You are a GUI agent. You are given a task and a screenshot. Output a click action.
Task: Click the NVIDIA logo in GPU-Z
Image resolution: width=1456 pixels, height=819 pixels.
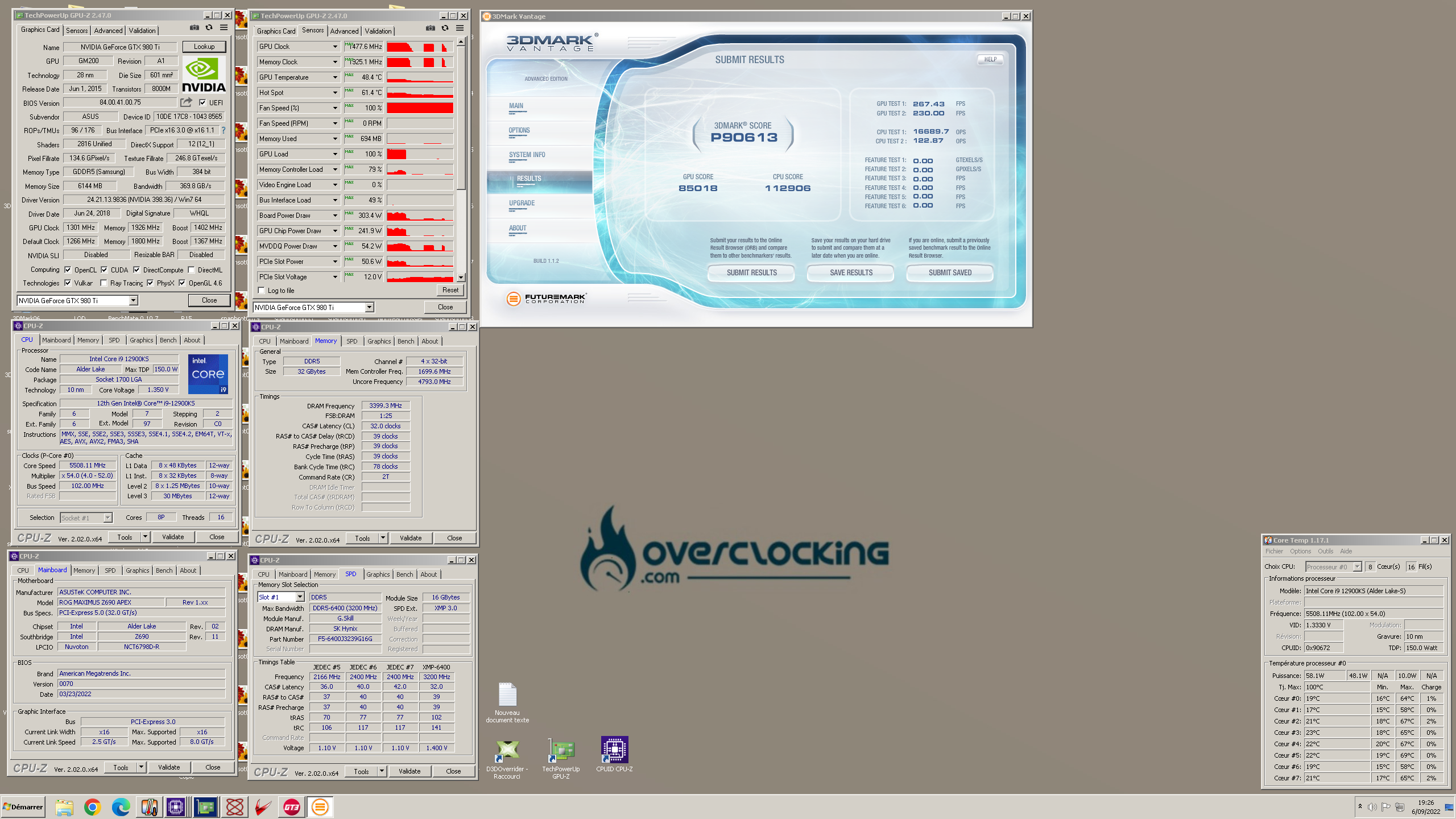pyautogui.click(x=204, y=75)
